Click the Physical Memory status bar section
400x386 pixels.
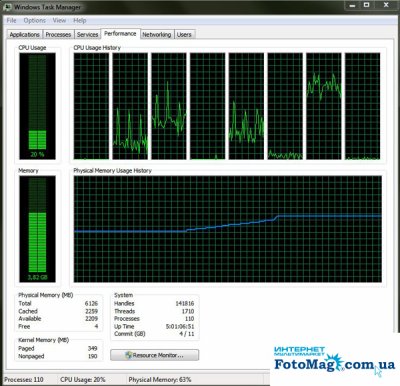160,379
